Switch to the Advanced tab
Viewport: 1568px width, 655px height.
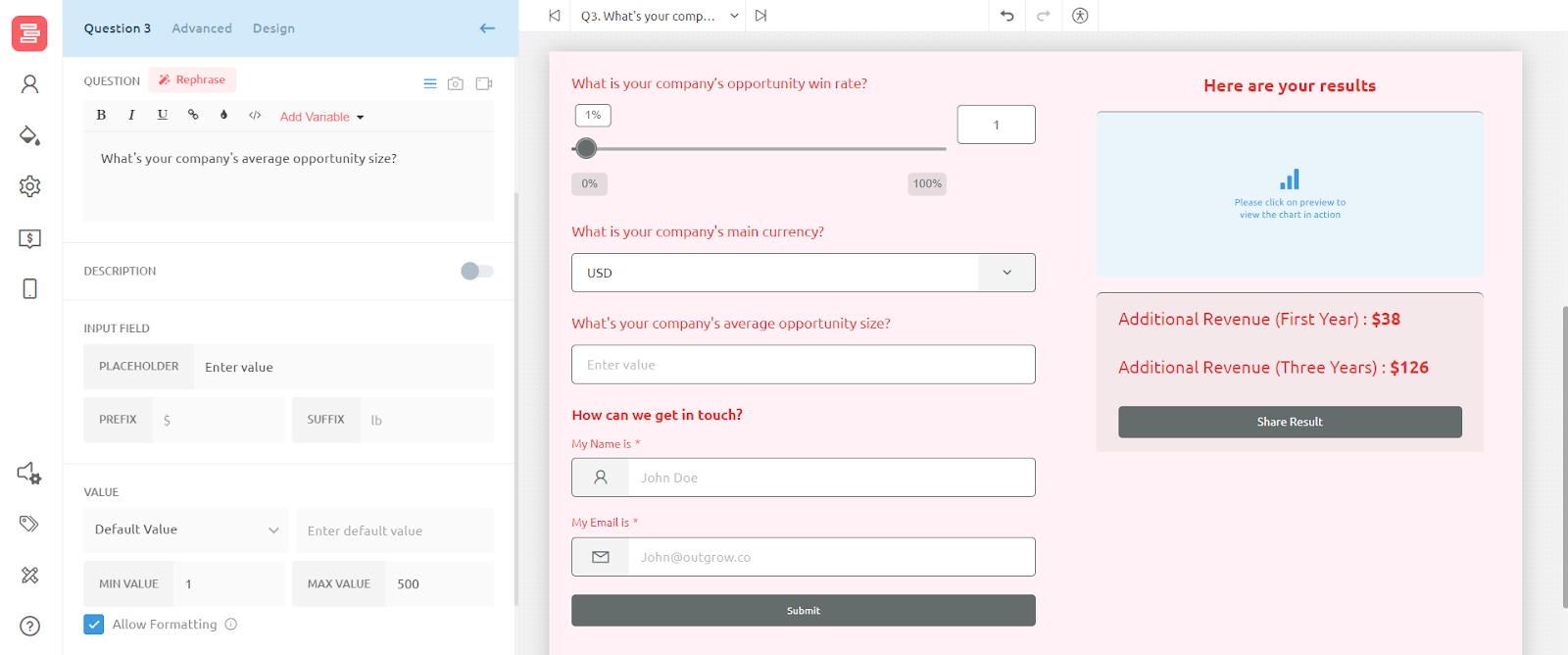click(202, 28)
